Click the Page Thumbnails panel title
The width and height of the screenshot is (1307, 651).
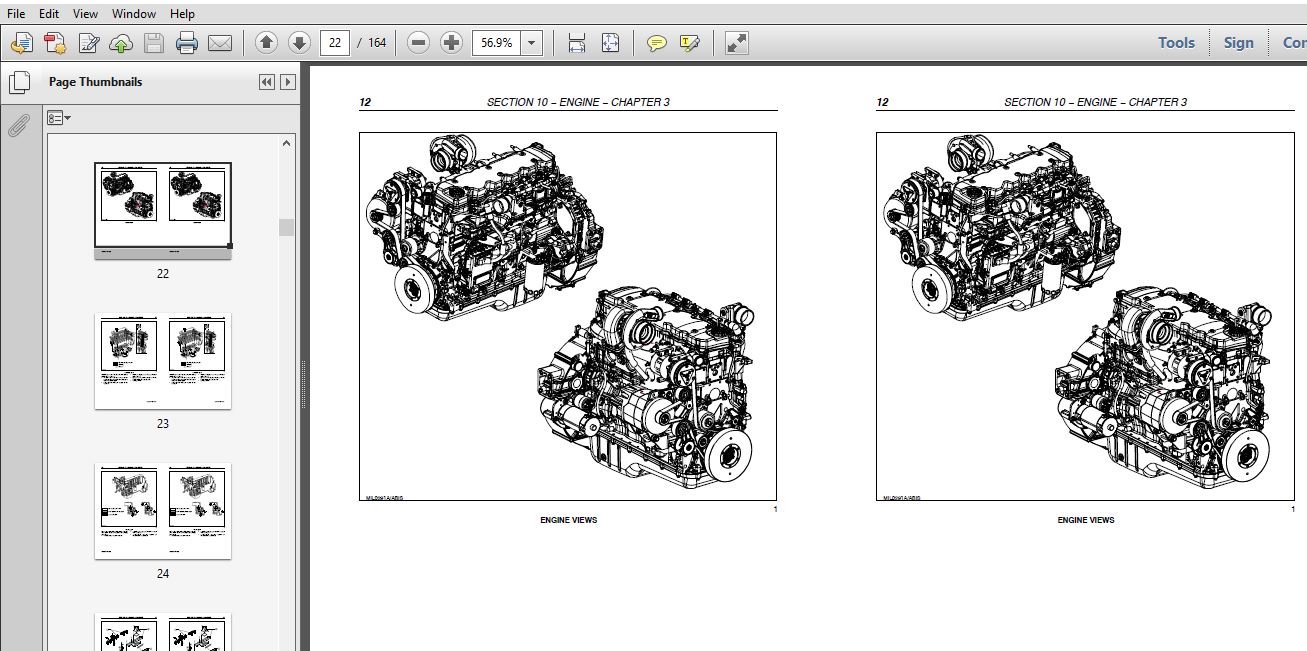click(95, 82)
